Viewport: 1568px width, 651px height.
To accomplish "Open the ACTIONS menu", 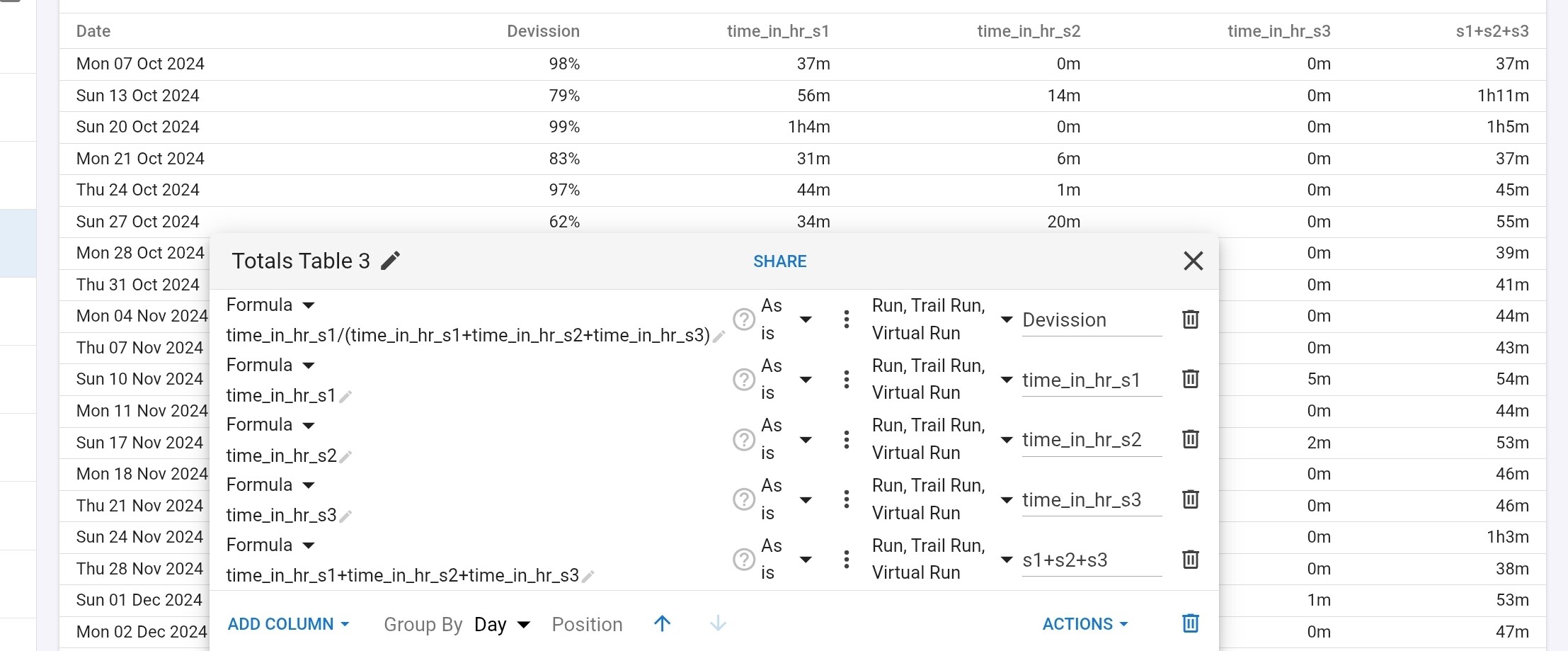I will [1085, 624].
